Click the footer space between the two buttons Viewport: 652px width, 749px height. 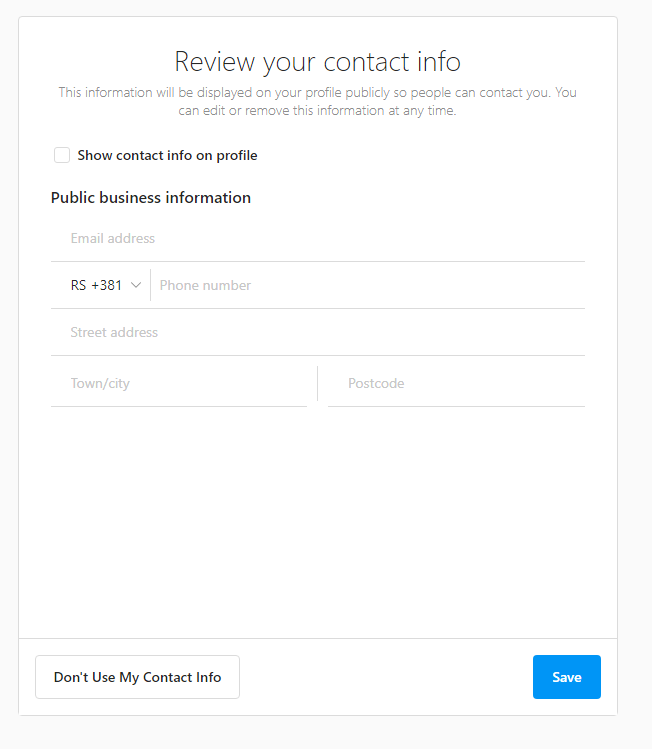(x=386, y=677)
